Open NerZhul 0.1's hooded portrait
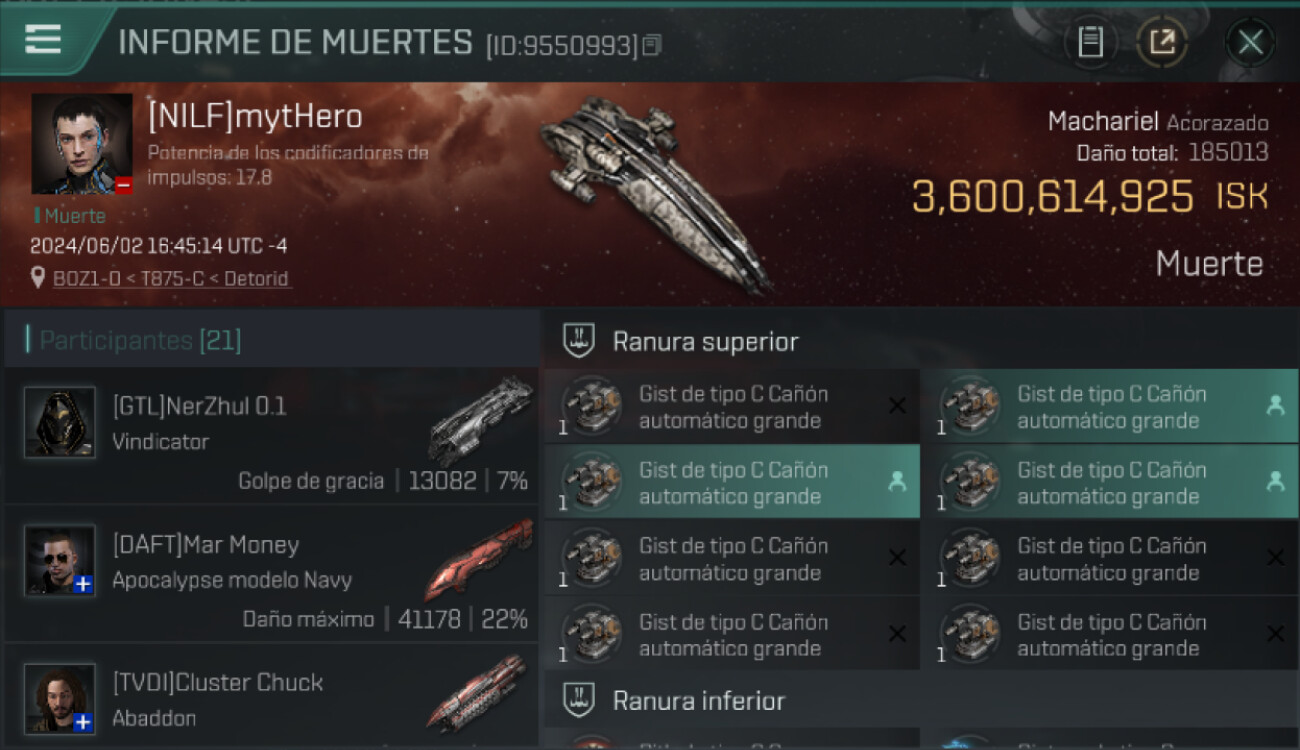The width and height of the screenshot is (1300, 750). click(60, 422)
